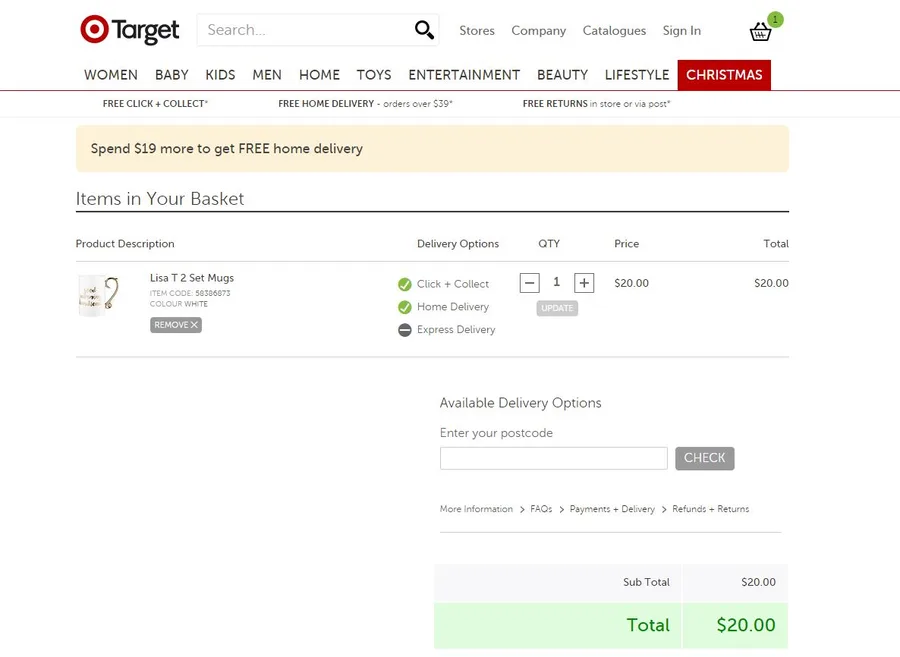Viewport: 900px width, 657px height.
Task: Select the Christmas menu tab
Action: [x=724, y=75]
